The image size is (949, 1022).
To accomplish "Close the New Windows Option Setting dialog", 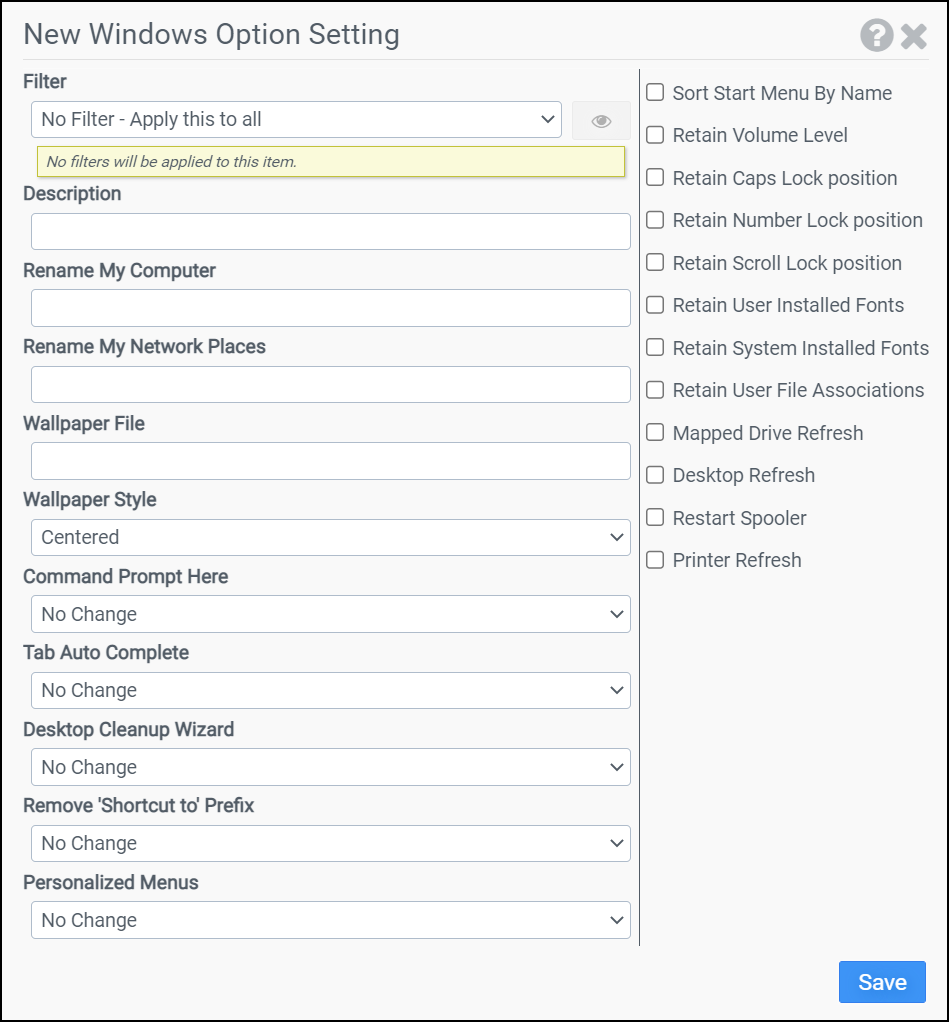I will pyautogui.click(x=914, y=36).
